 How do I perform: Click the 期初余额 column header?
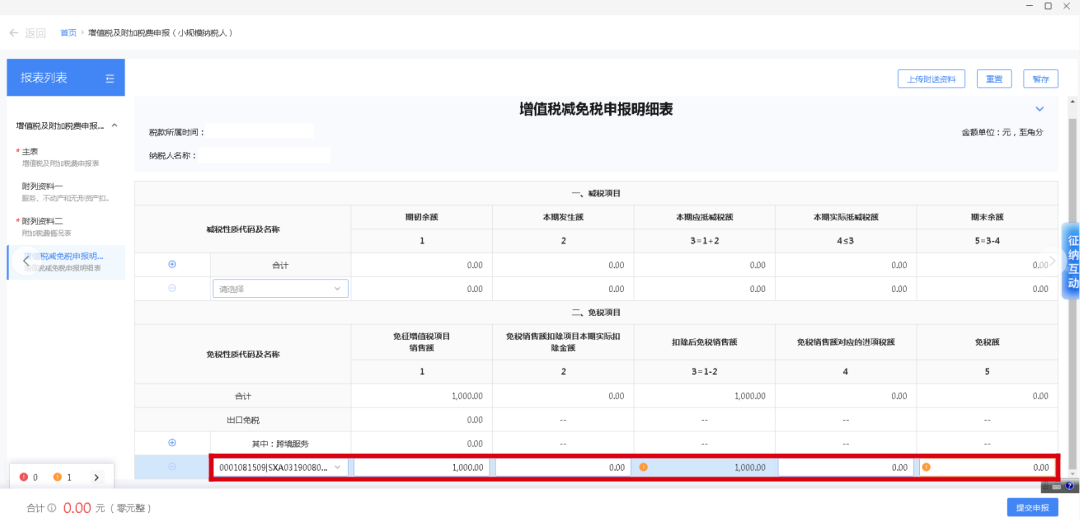[x=422, y=216]
